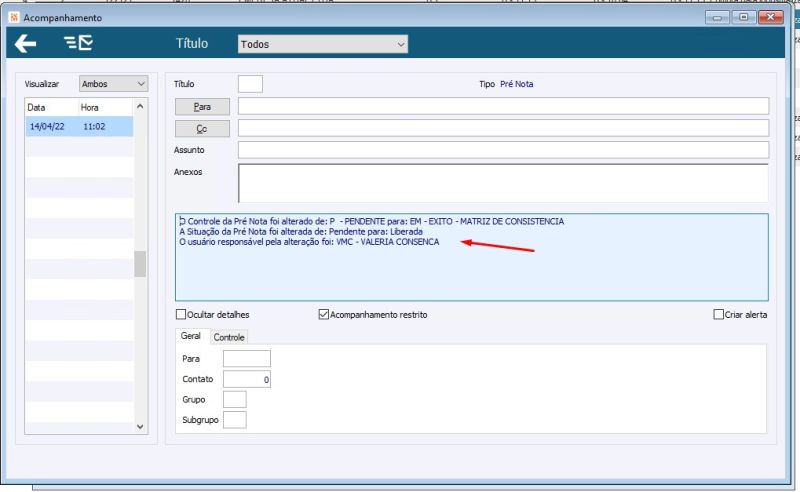Click the line mentioning VALERIA CONSENCA
The width and height of the screenshot is (800, 492).
tap(309, 242)
